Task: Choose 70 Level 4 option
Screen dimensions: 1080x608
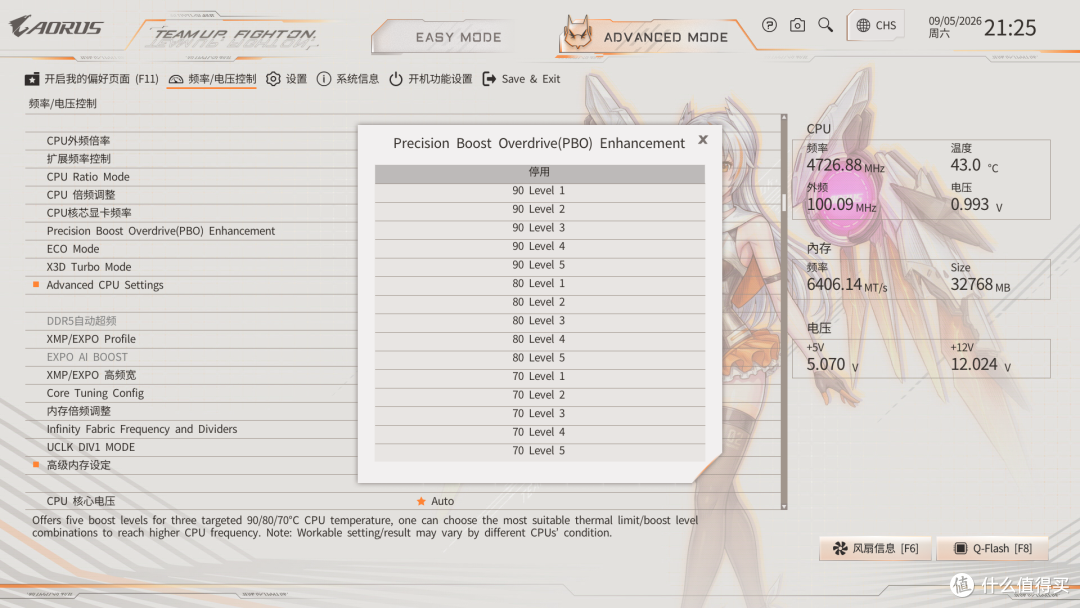Action: pyautogui.click(x=539, y=432)
